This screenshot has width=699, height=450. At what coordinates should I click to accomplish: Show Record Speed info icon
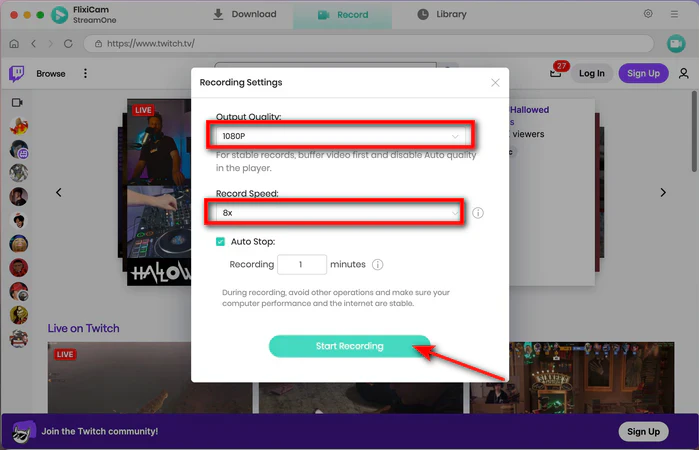(477, 213)
